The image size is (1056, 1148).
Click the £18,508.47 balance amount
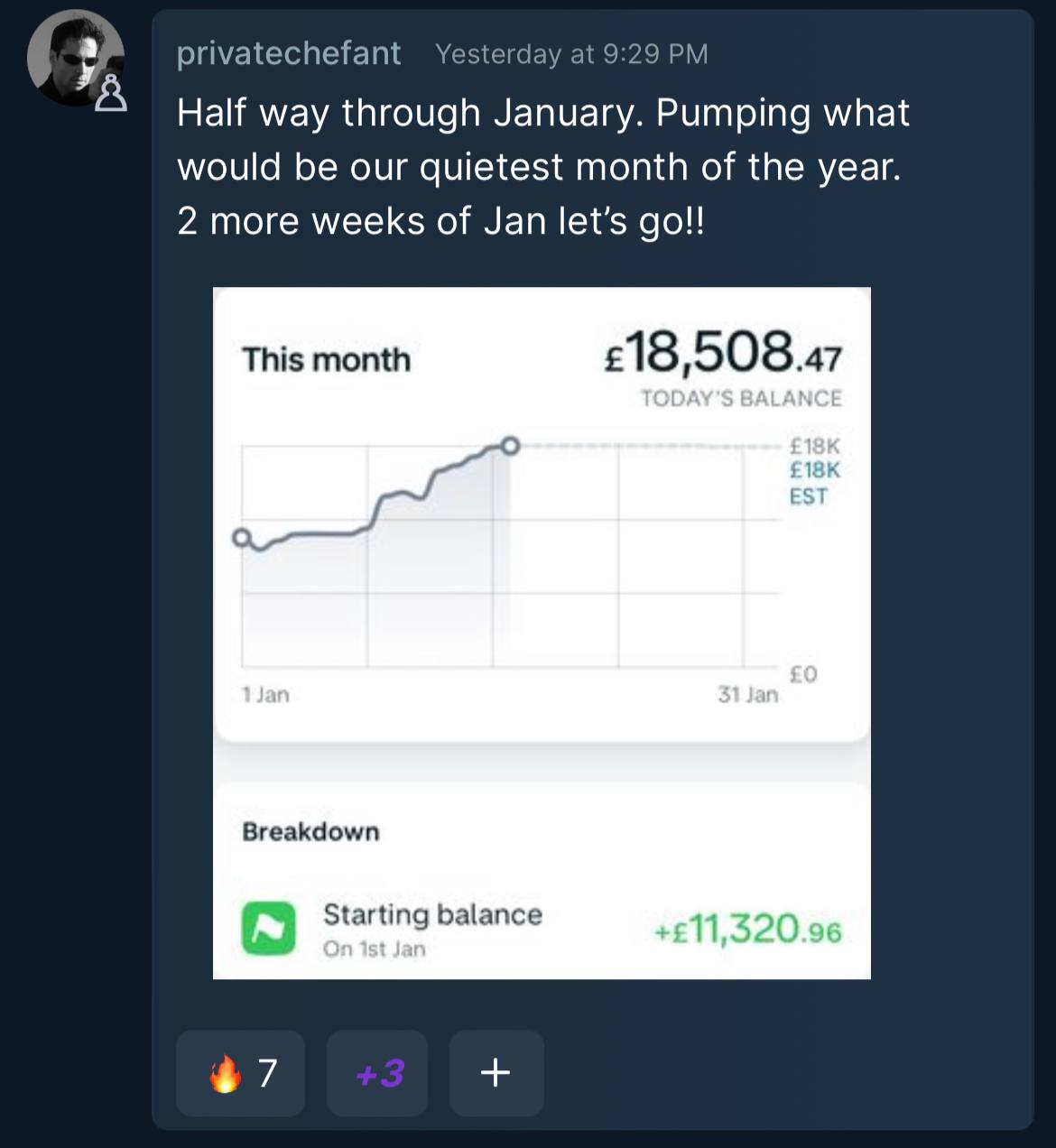point(722,353)
